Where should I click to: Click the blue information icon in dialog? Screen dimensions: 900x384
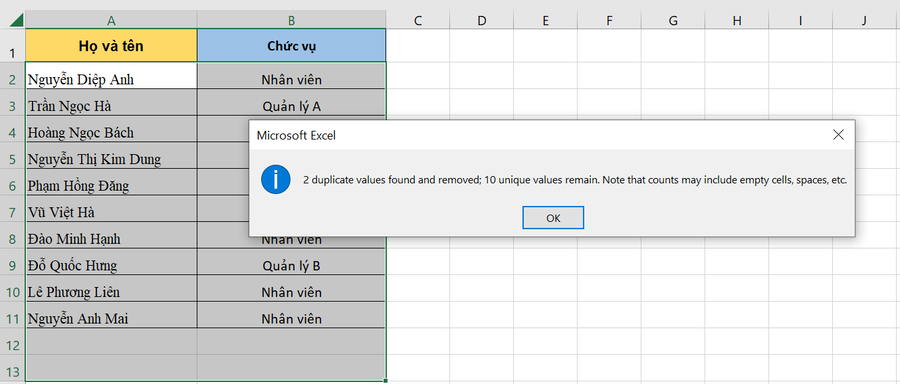277,180
